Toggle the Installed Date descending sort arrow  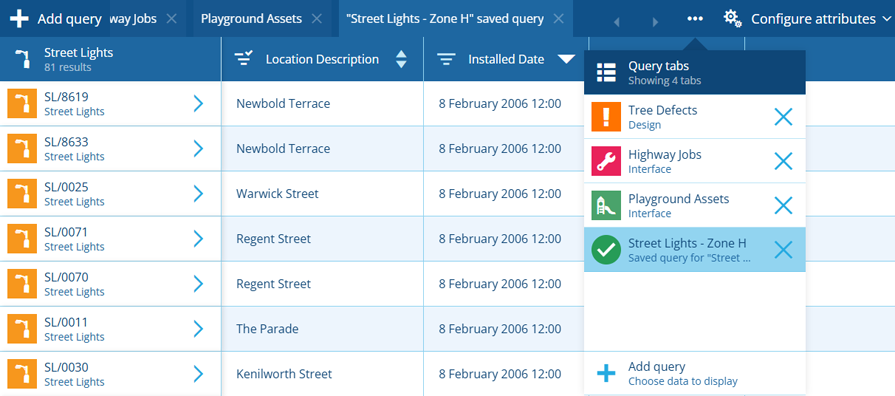tap(566, 59)
